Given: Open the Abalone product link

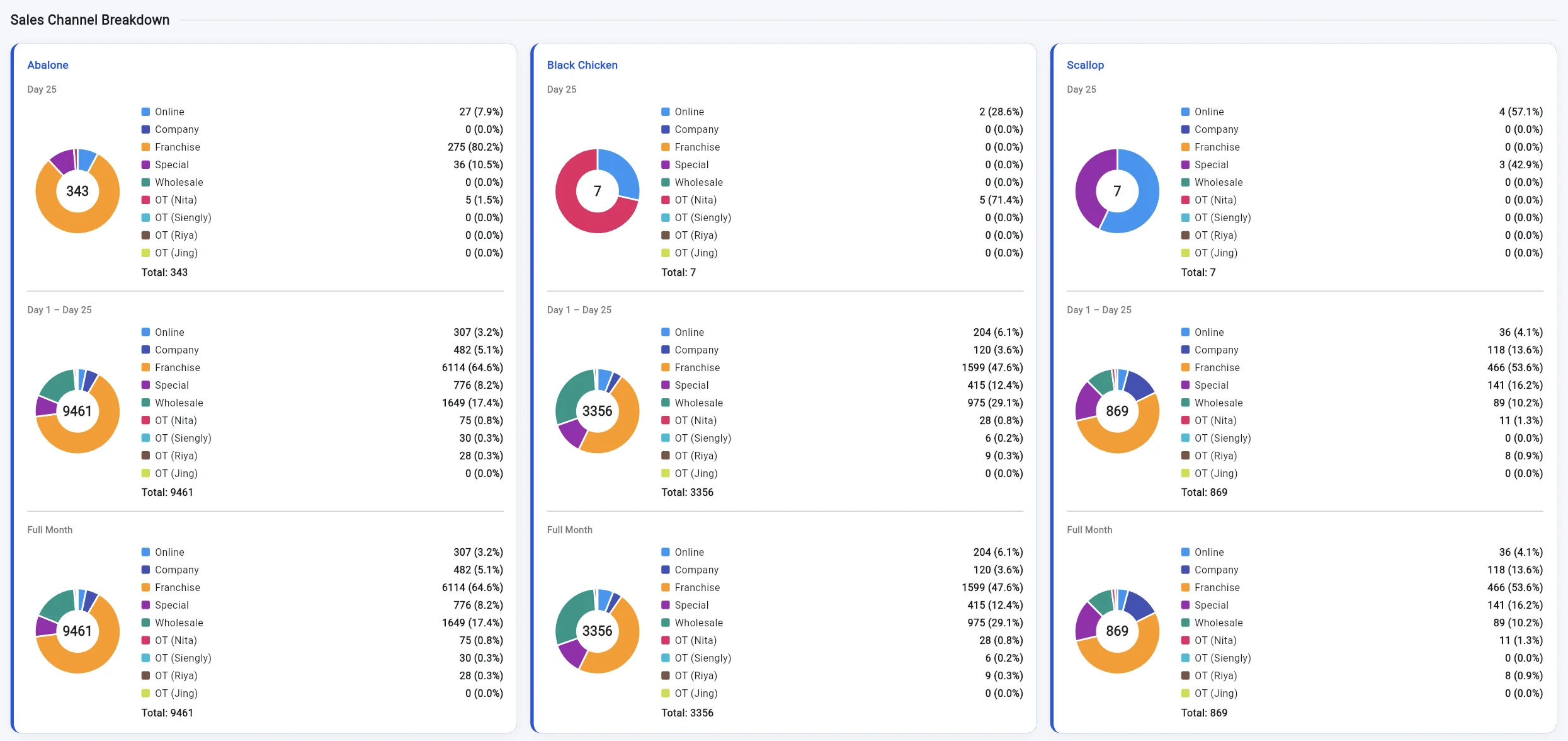Looking at the screenshot, I should pos(48,65).
